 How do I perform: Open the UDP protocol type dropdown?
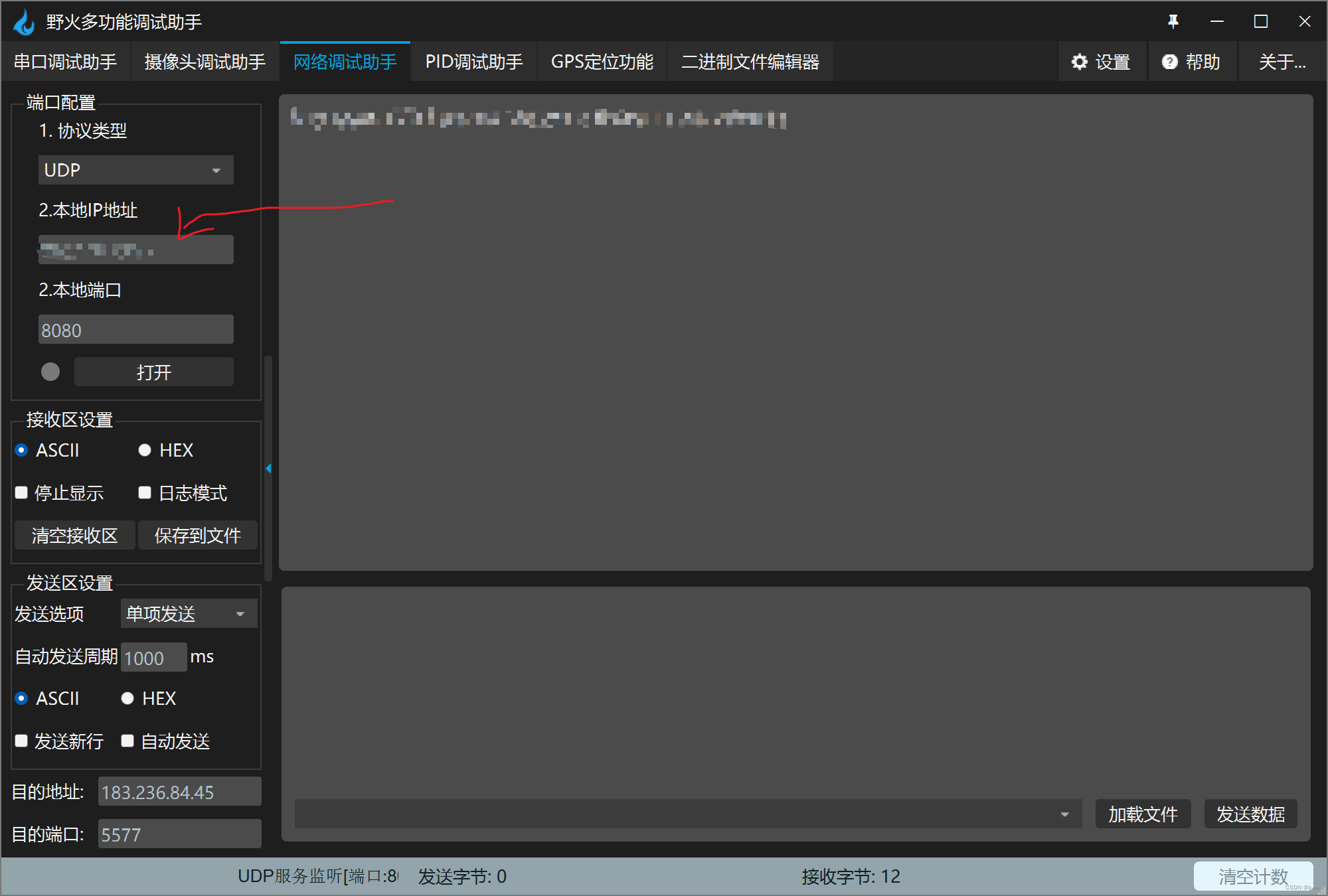point(135,170)
